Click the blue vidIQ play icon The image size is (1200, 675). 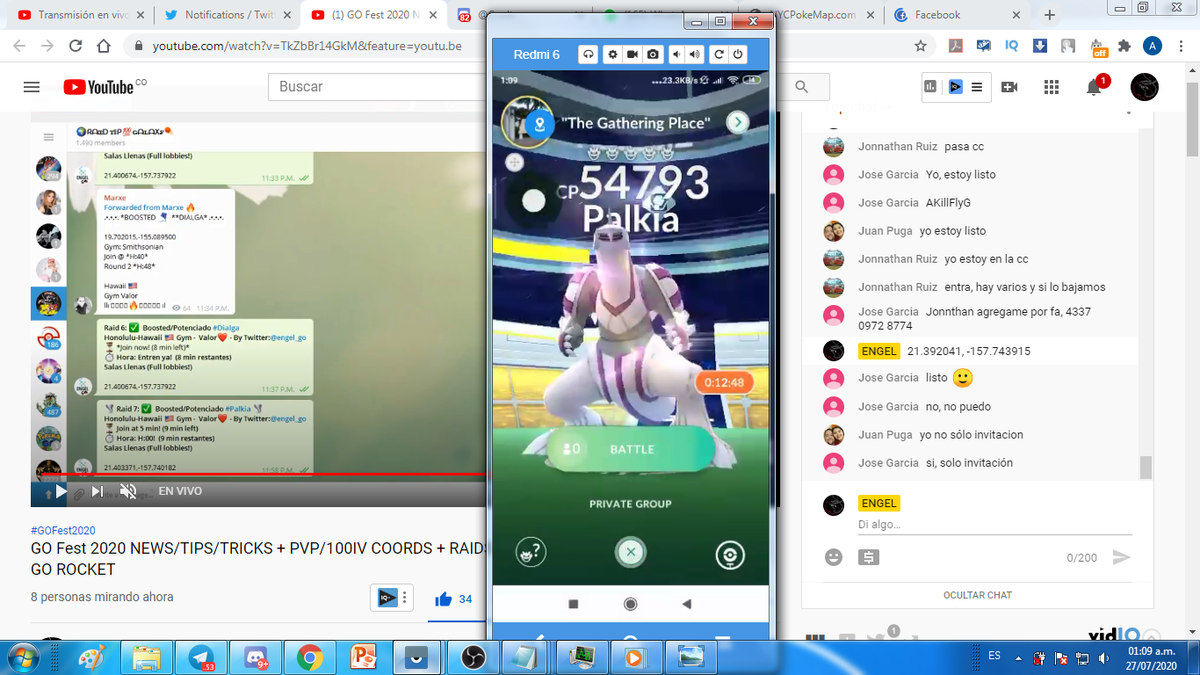click(x=954, y=87)
